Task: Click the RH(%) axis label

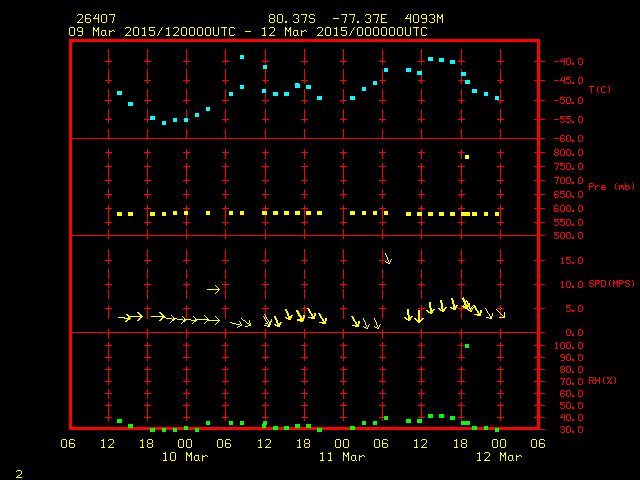Action: [x=602, y=380]
